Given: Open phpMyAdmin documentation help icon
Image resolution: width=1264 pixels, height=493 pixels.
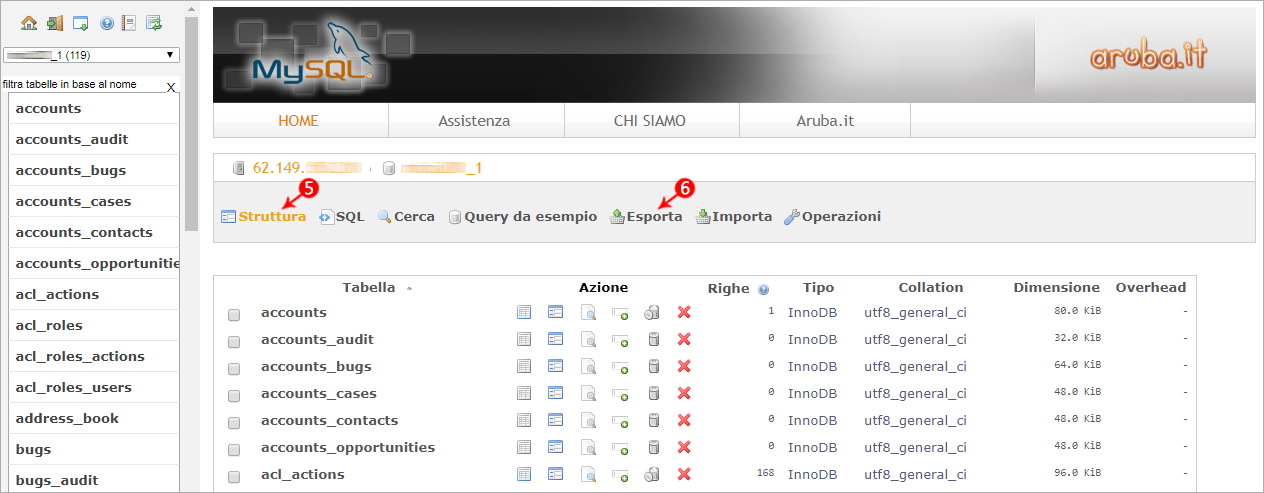Looking at the screenshot, I should point(107,22).
